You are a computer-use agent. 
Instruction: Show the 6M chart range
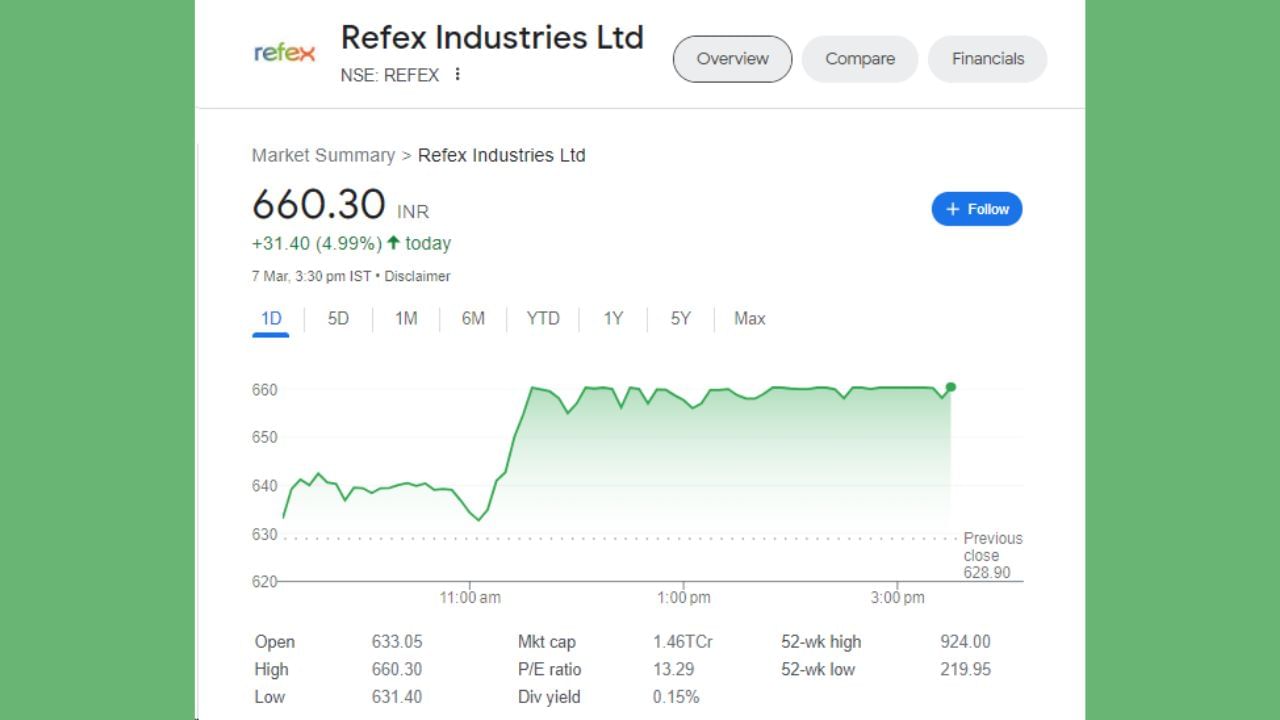click(473, 319)
